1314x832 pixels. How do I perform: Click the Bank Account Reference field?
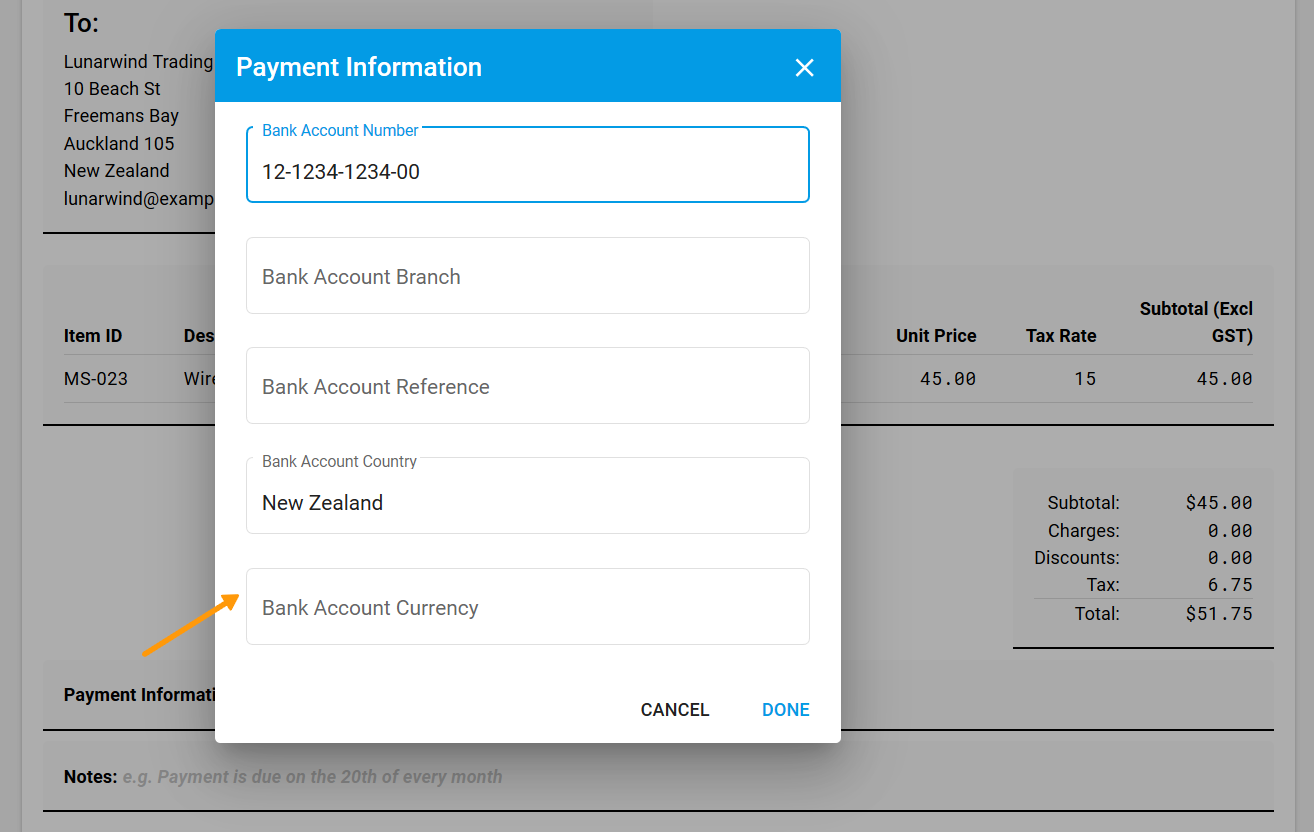coord(528,385)
